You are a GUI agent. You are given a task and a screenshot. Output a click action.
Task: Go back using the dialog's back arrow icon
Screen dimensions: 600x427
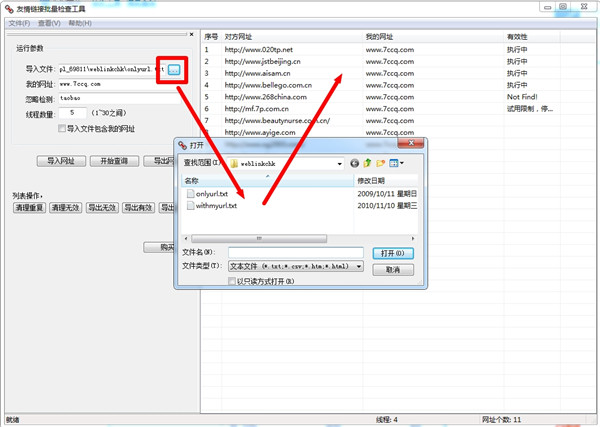tap(355, 163)
